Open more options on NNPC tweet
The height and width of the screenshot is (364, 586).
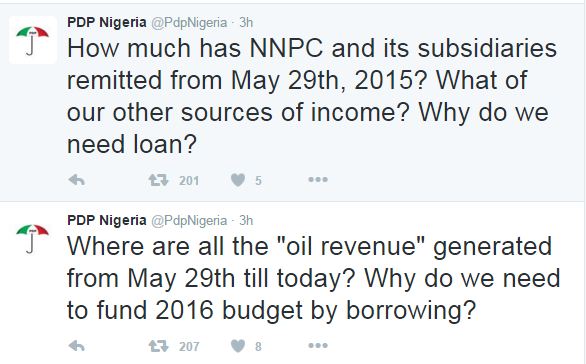tap(318, 180)
